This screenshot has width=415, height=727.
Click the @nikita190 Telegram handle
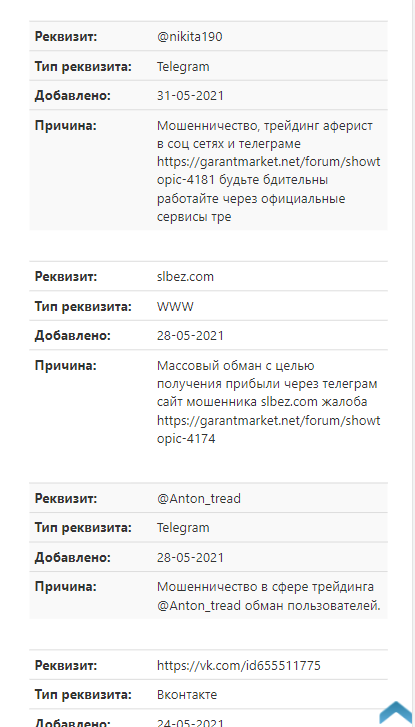[190, 37]
